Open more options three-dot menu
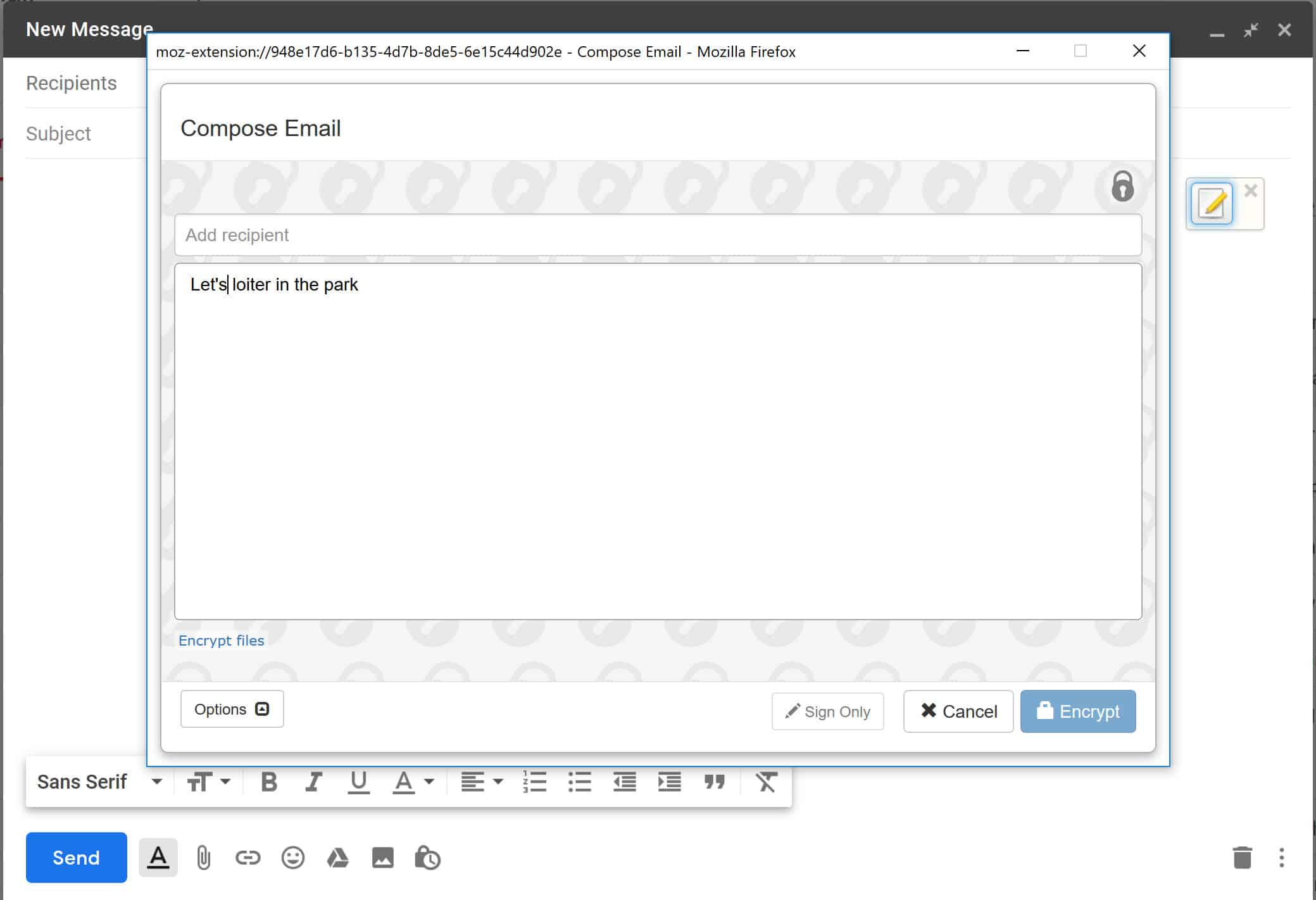This screenshot has height=900, width=1316. 1281,858
